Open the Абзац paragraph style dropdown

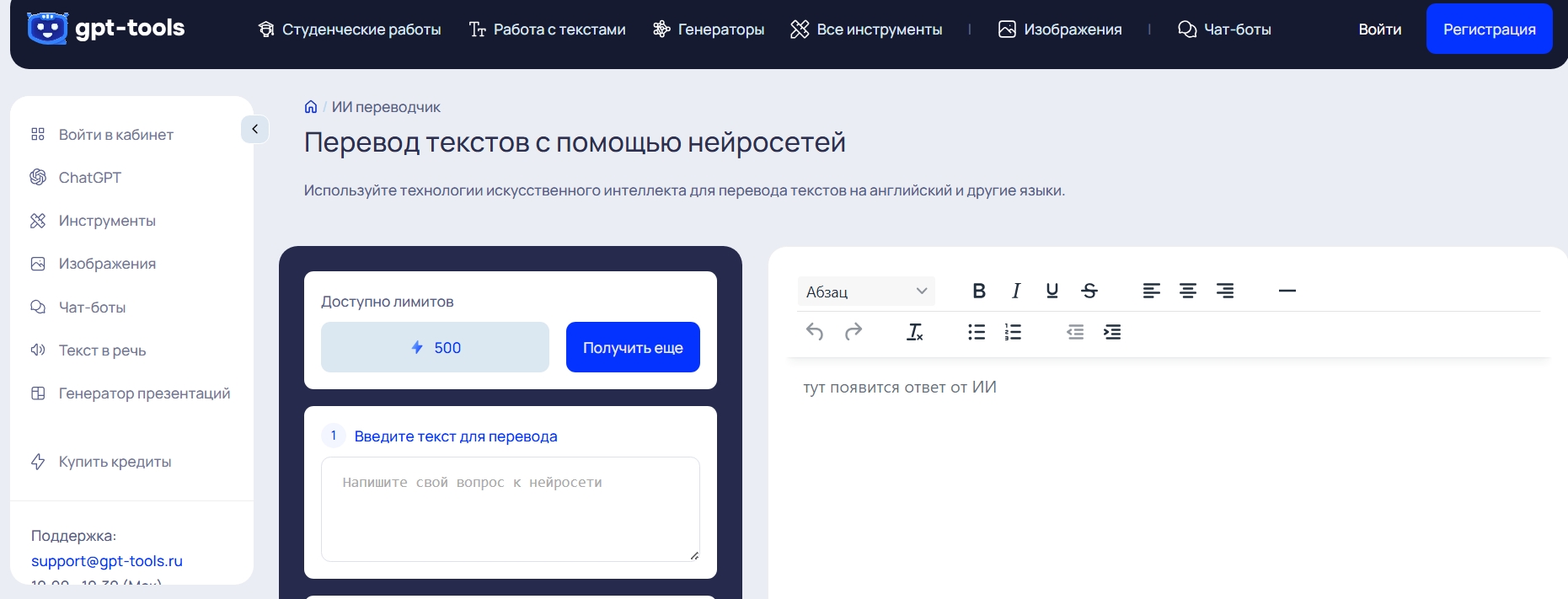tap(866, 291)
